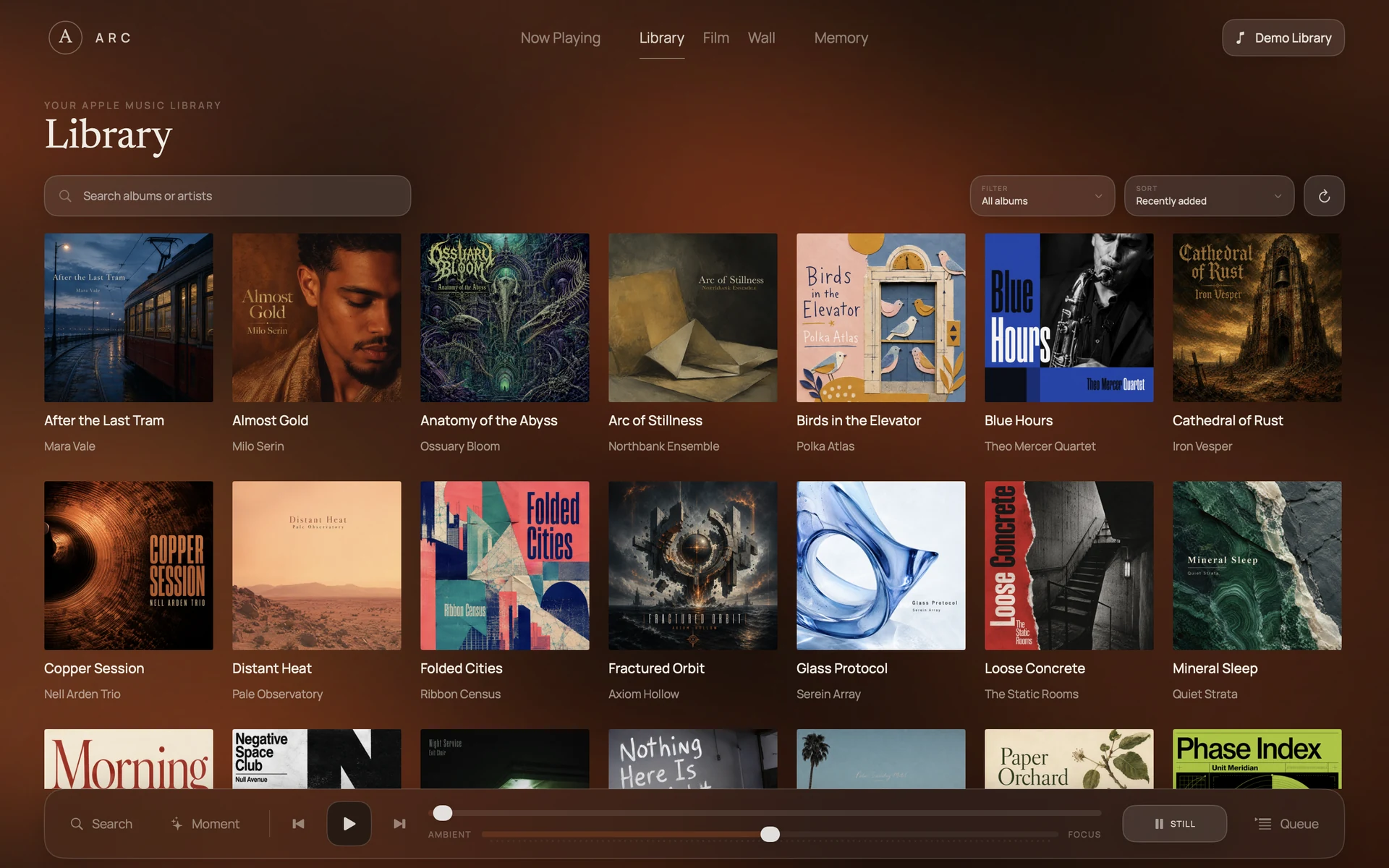Click the Serein Array artist name

coord(828,694)
